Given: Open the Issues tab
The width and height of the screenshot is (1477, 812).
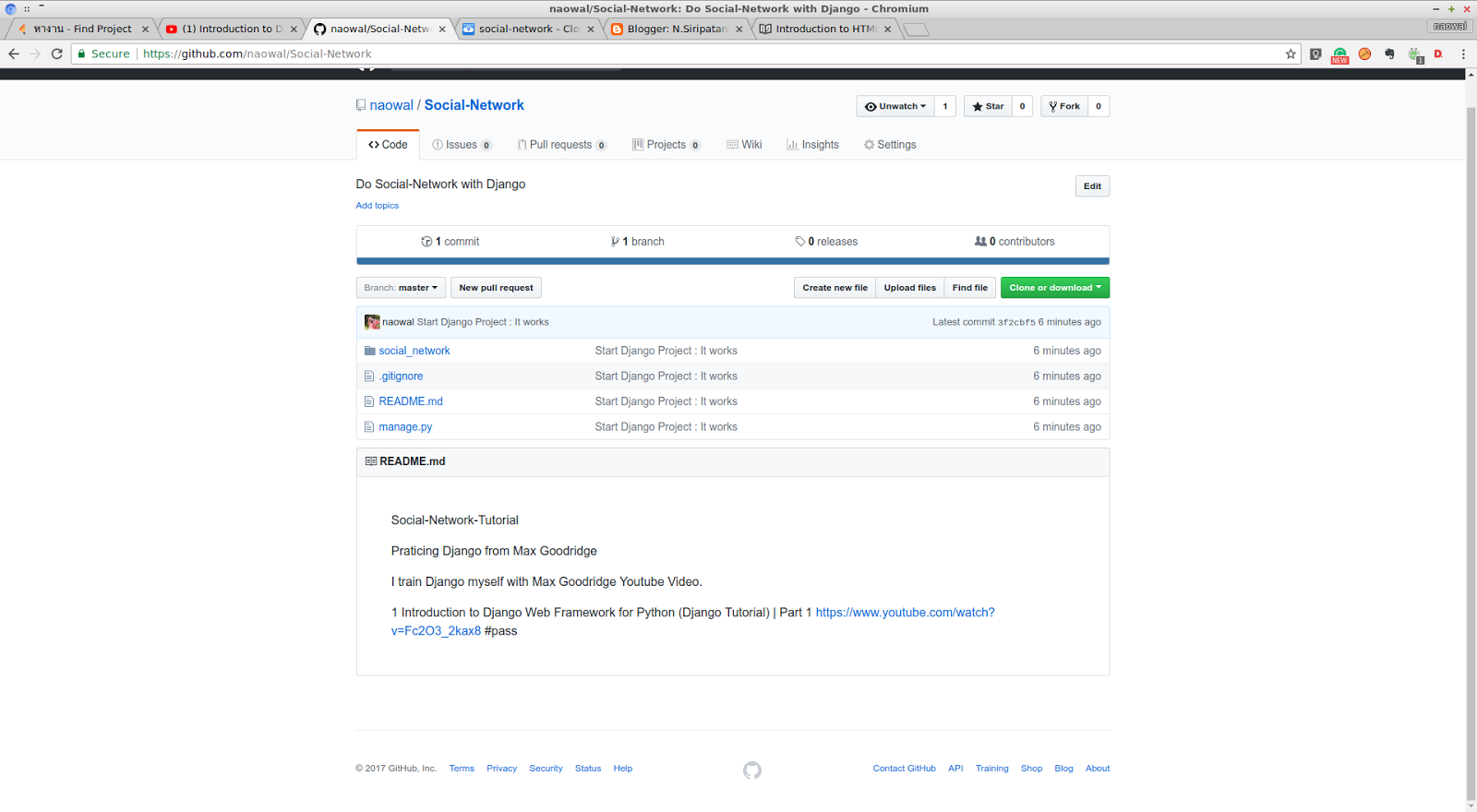Looking at the screenshot, I should click(x=462, y=145).
